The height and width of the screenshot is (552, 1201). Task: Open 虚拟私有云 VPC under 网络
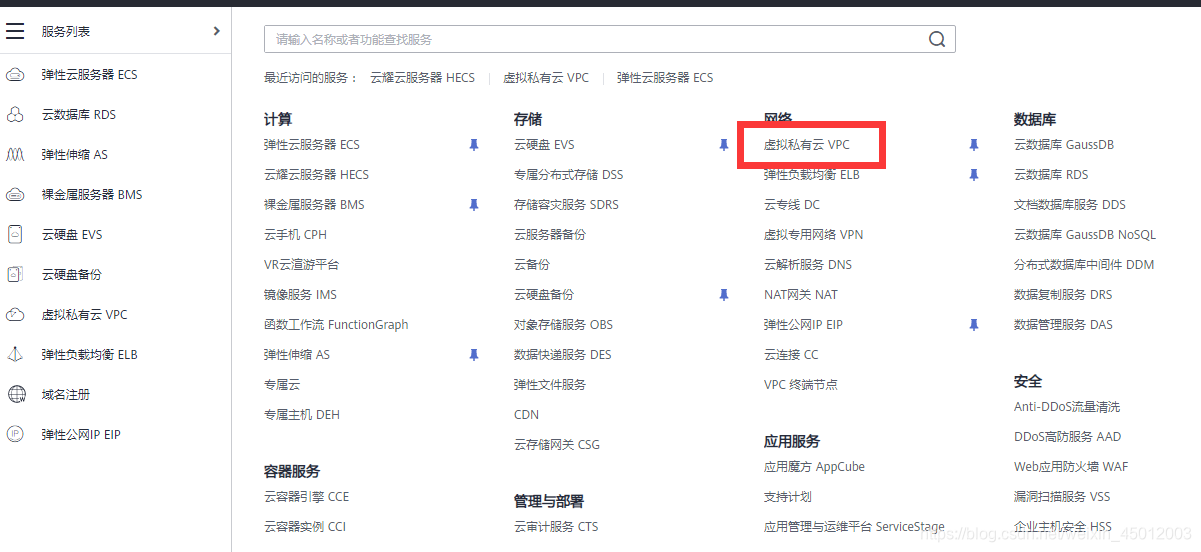[x=807, y=145]
